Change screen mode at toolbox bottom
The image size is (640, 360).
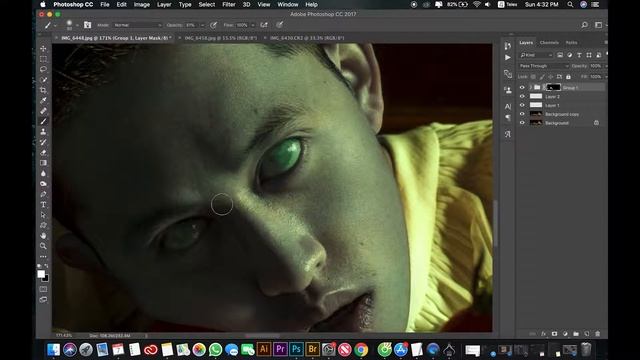pyautogui.click(x=43, y=300)
